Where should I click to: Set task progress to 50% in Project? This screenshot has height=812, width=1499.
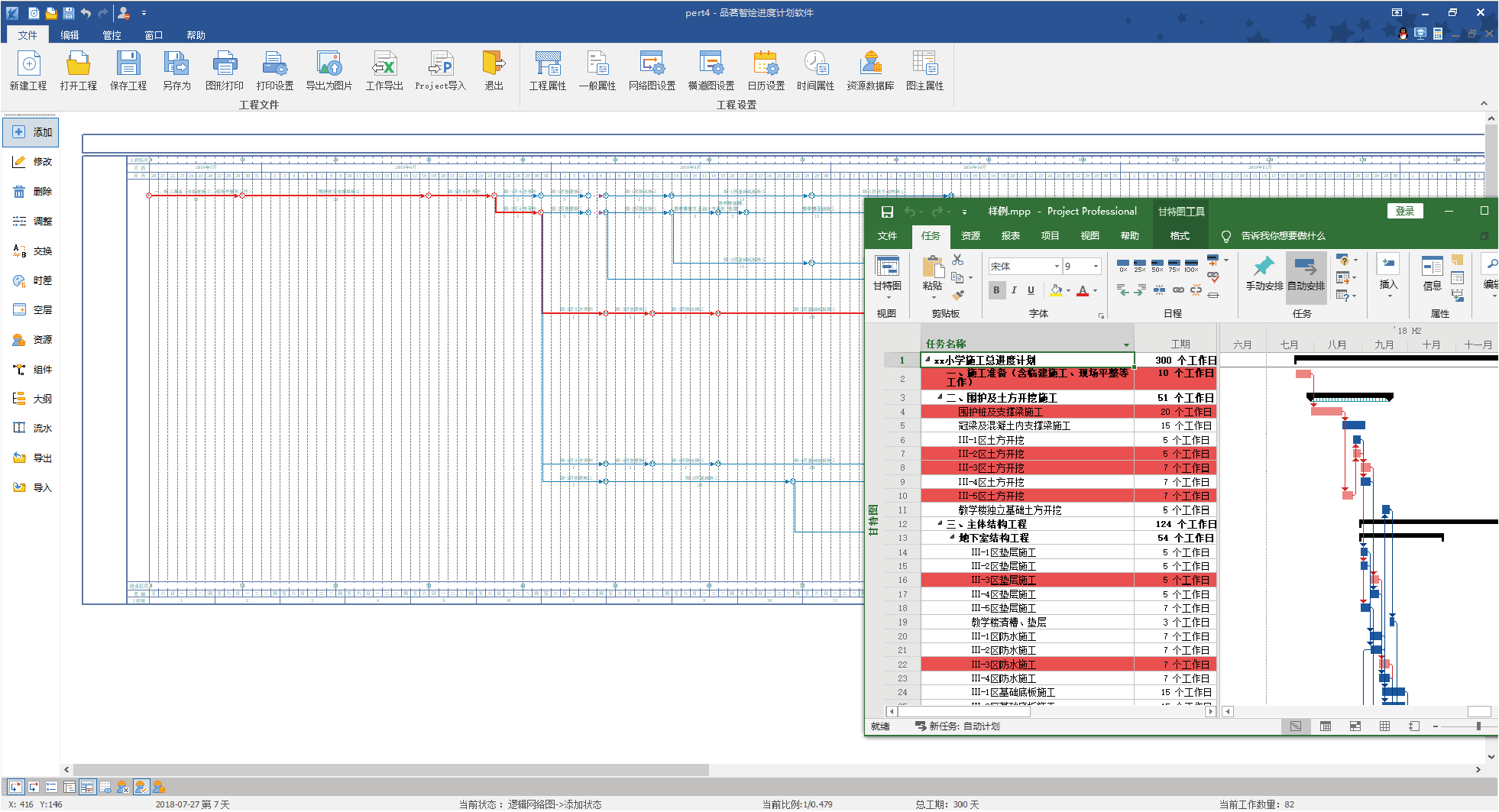coord(1157,265)
